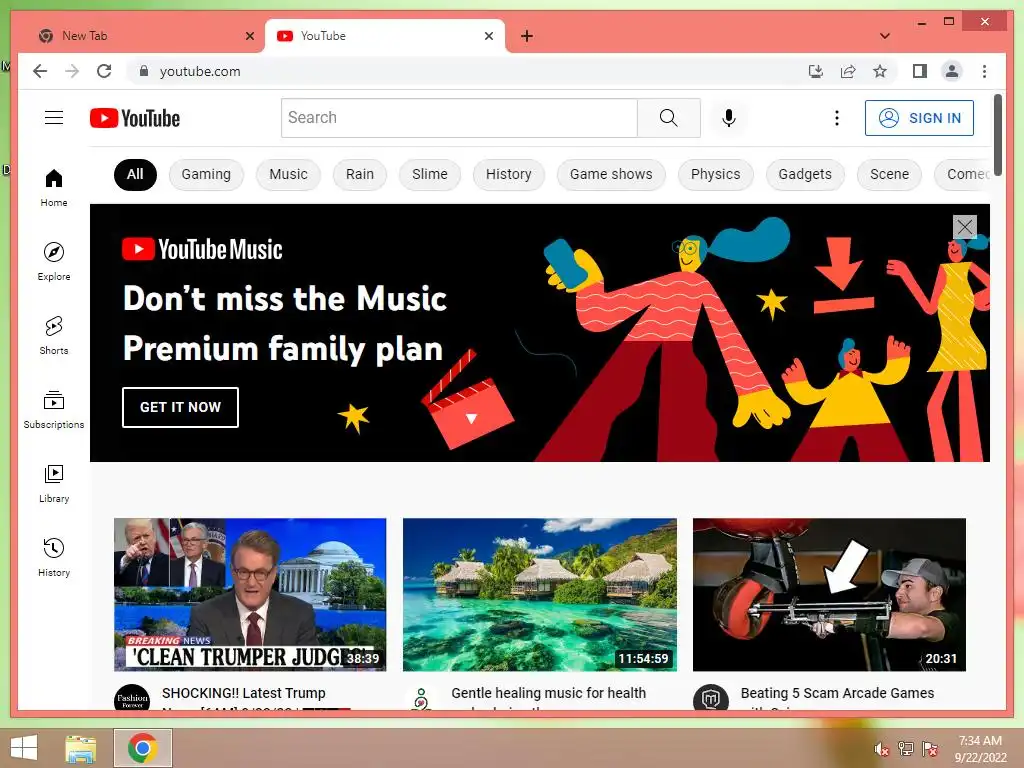The height and width of the screenshot is (768, 1024).
Task: Open 'Gentle healing music for health' title
Action: (x=549, y=693)
